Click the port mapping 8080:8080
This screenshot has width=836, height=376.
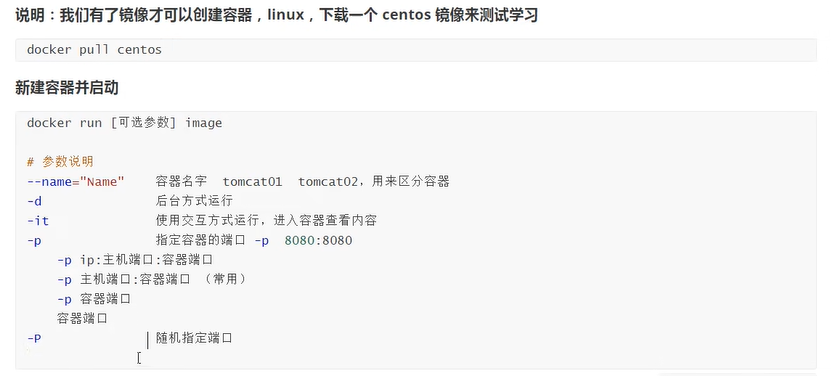point(318,241)
